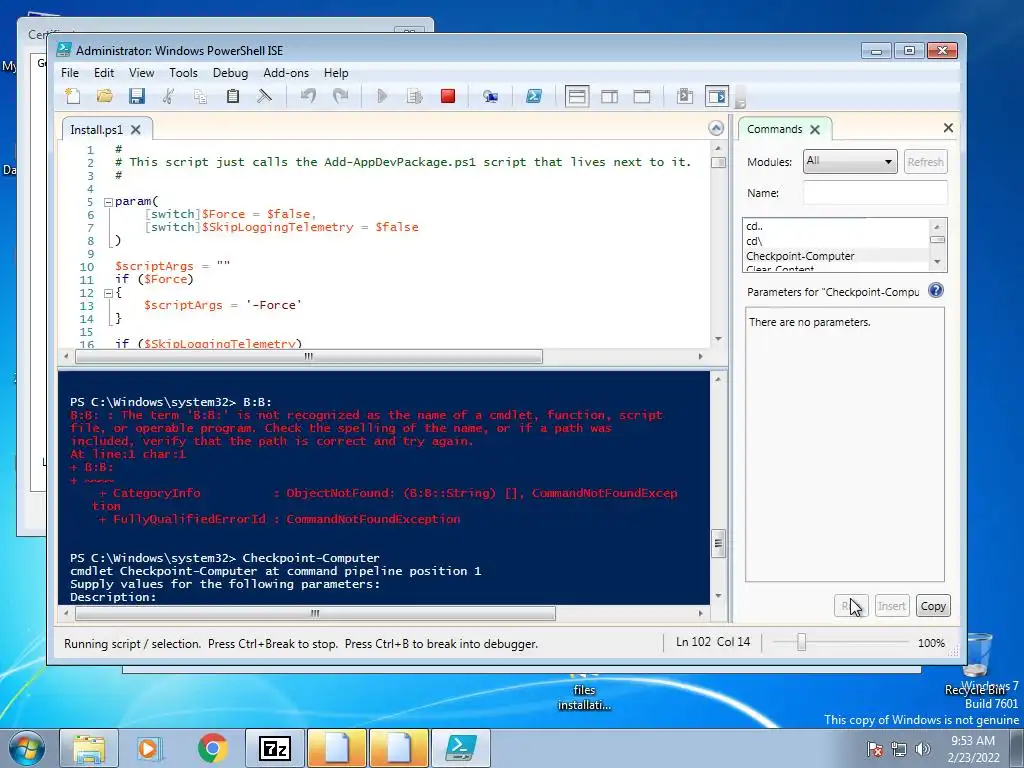
Task: Run selection toolbar icon
Action: 415,97
